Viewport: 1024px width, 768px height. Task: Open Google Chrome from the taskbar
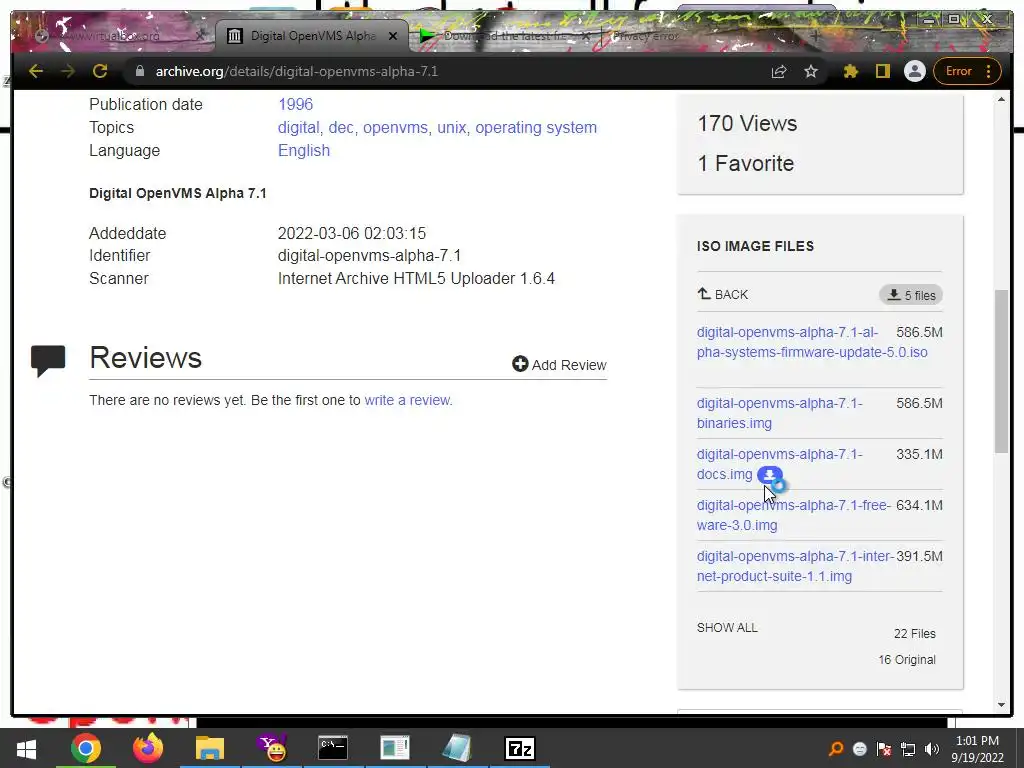point(86,748)
